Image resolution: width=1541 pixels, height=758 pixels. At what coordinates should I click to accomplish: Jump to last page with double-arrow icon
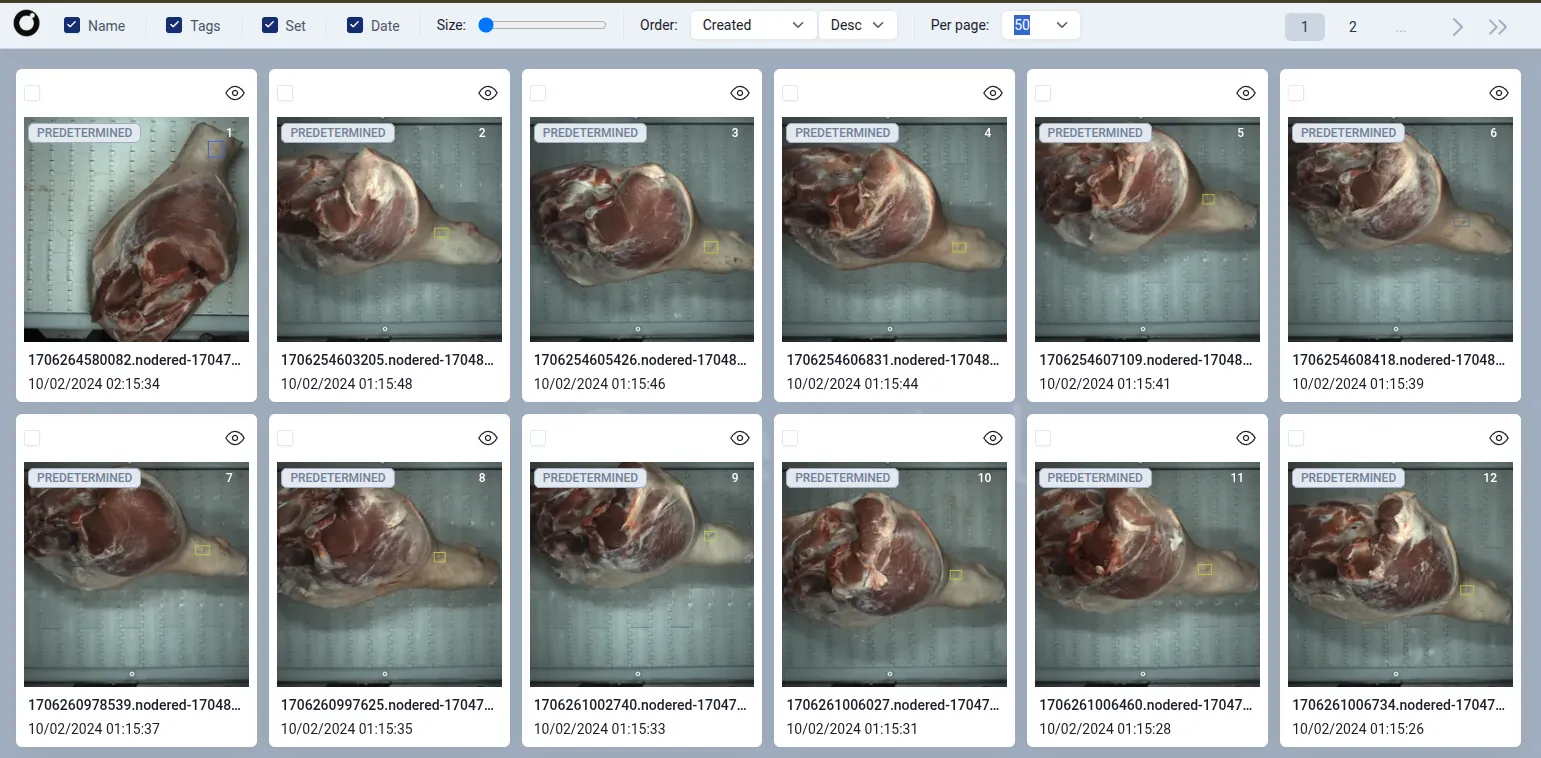(x=1497, y=27)
